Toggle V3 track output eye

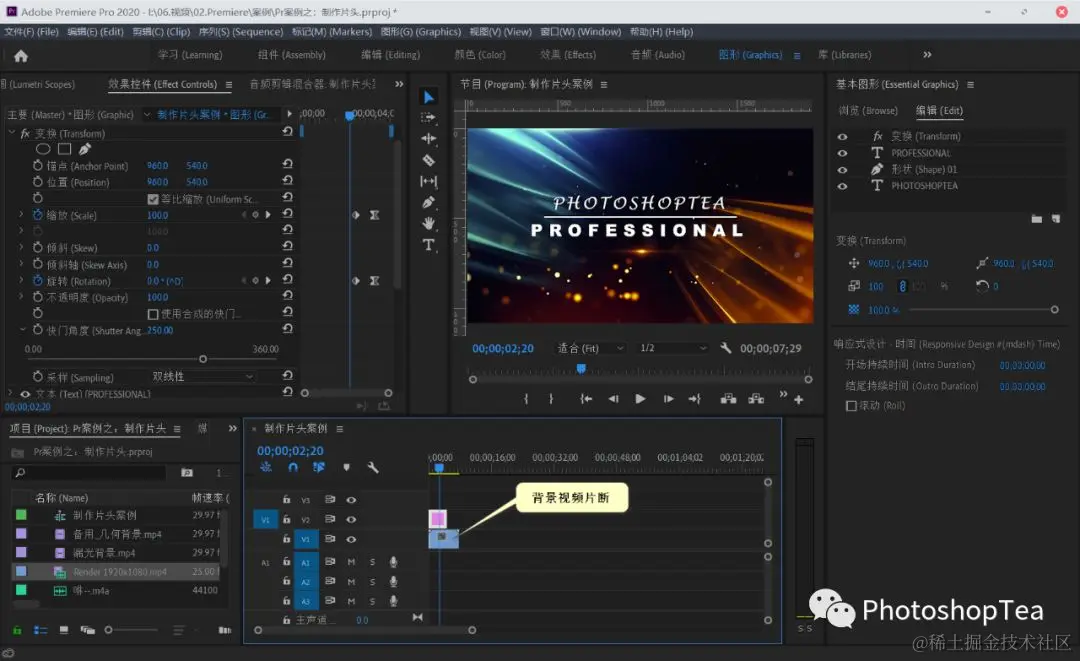pyautogui.click(x=351, y=500)
